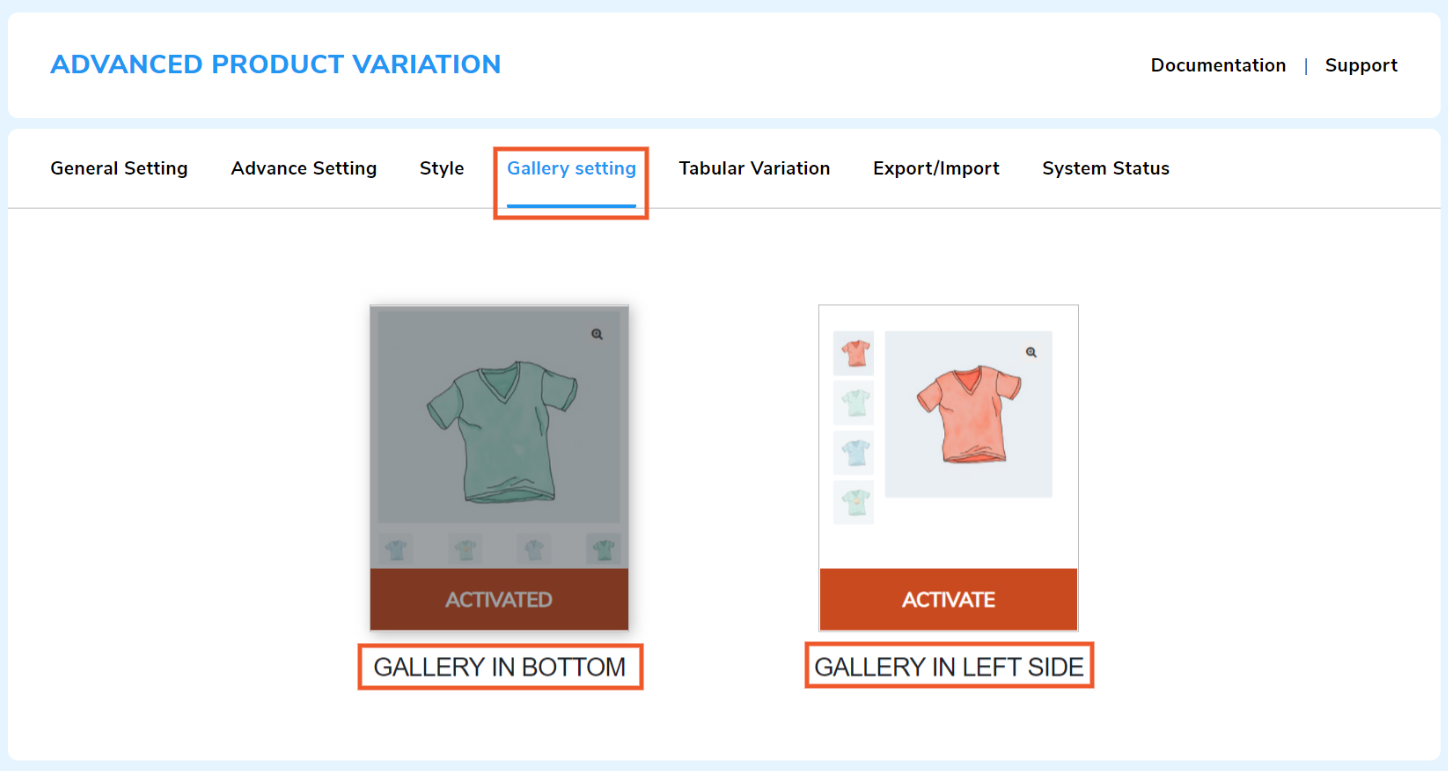View the System Status tab
1448x771 pixels.
point(1106,168)
